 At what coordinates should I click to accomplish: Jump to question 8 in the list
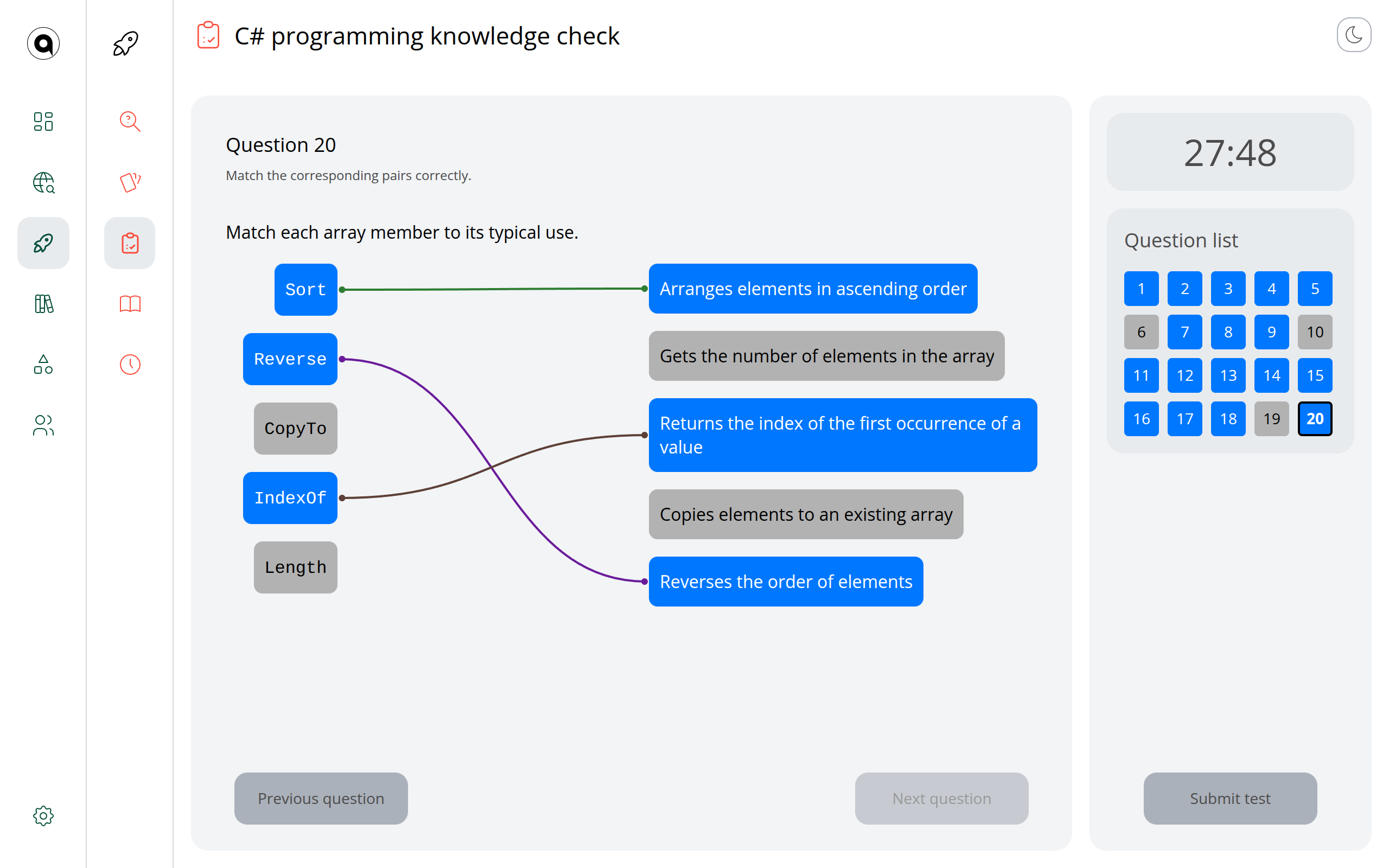pyautogui.click(x=1228, y=332)
